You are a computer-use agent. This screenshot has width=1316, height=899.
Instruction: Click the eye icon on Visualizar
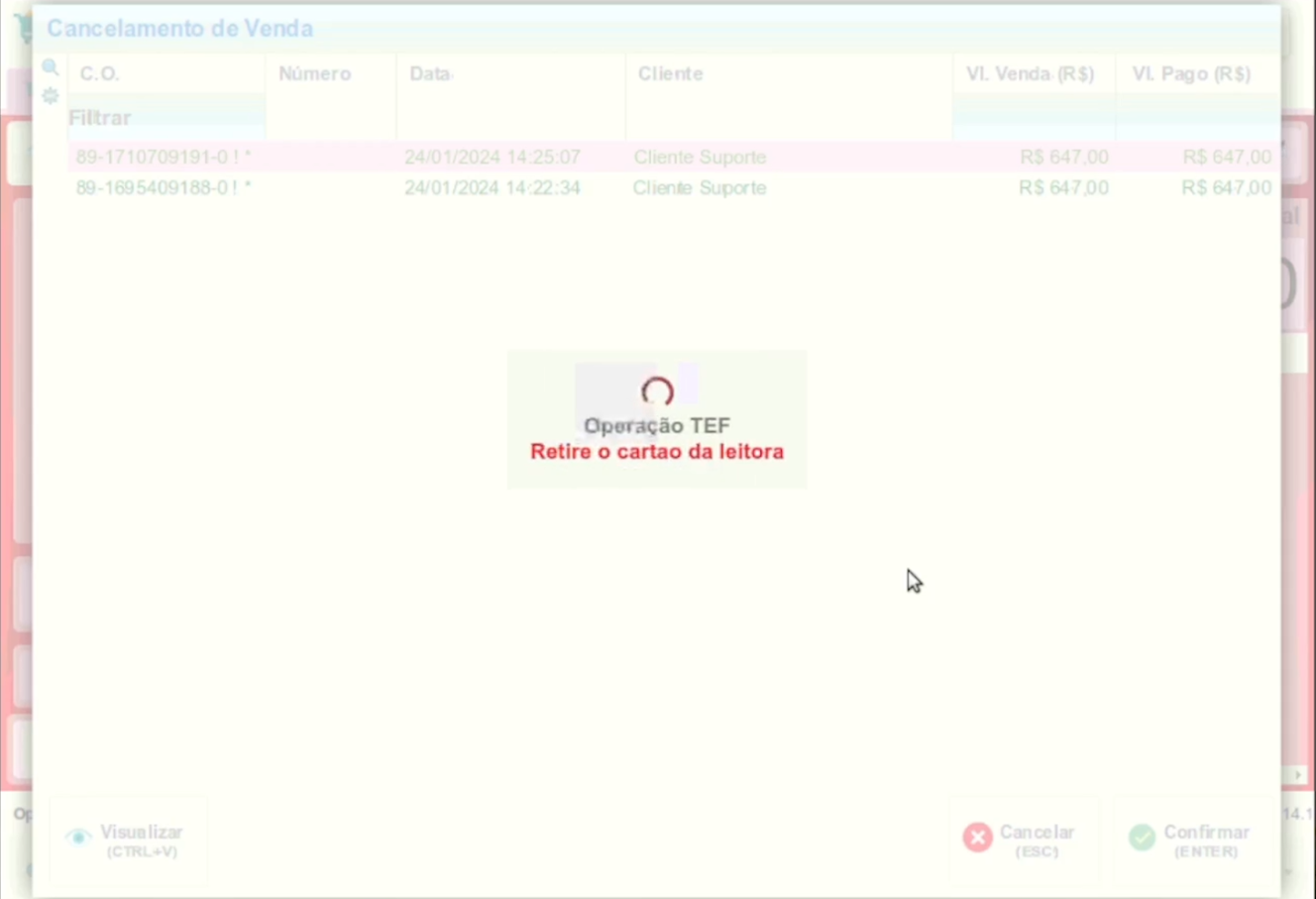pyautogui.click(x=78, y=838)
